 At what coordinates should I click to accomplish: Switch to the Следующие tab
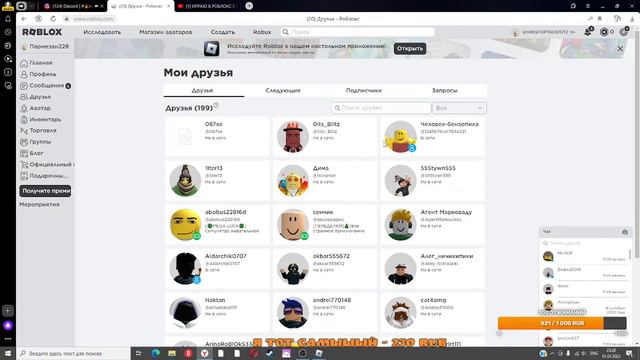[283, 90]
